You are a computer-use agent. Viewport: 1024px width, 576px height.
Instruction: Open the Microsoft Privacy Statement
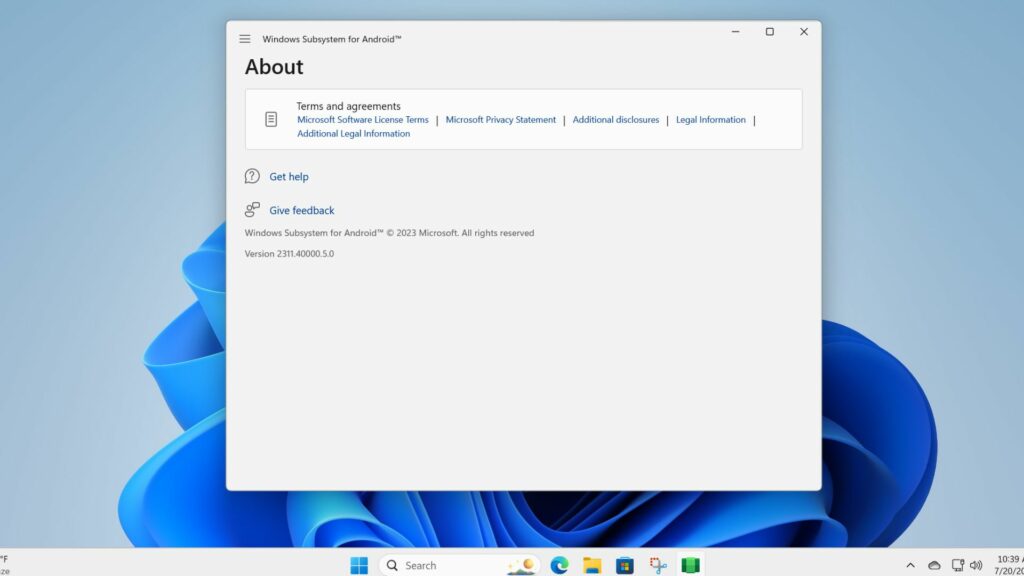click(500, 119)
